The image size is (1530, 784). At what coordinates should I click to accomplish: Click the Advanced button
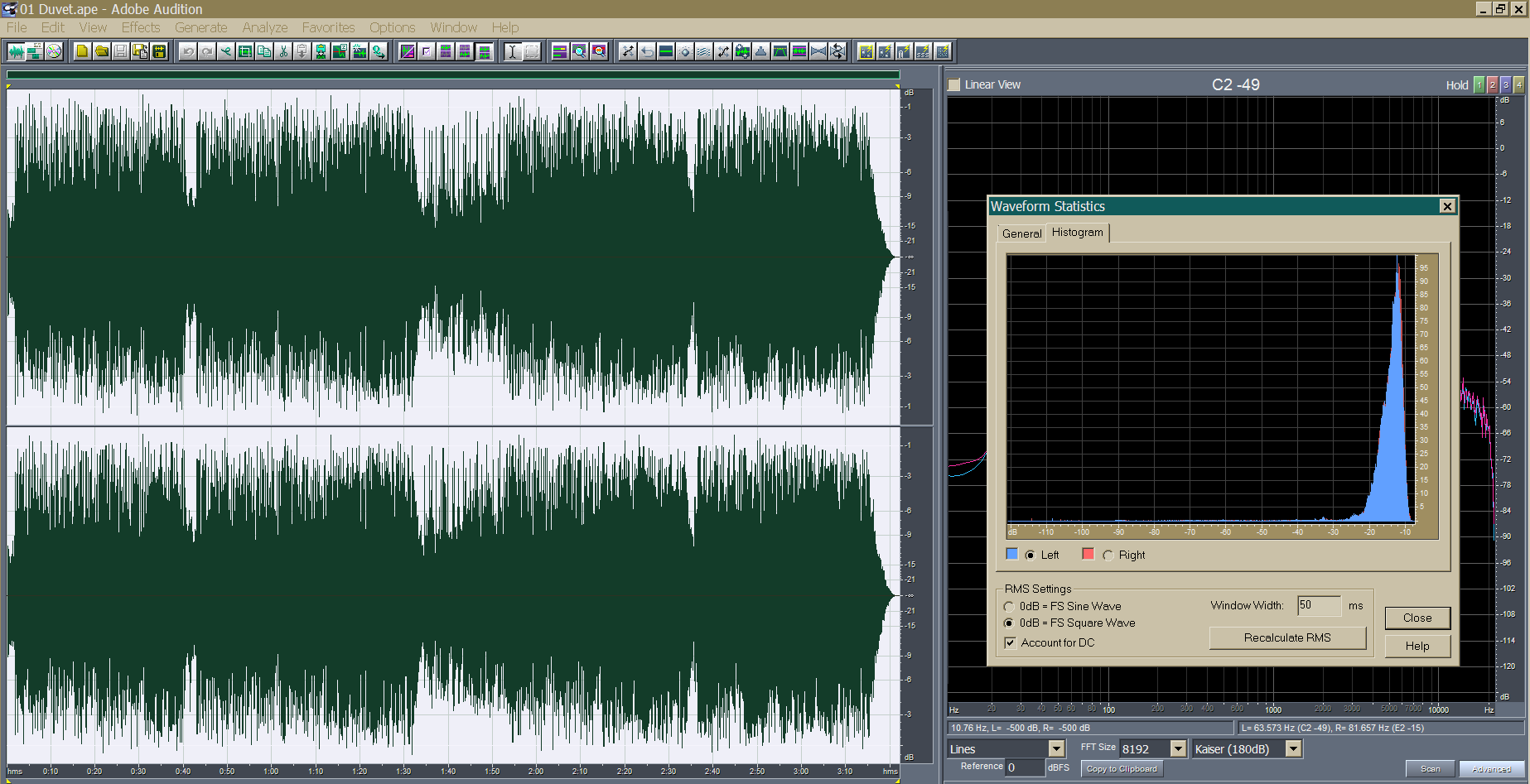tap(1491, 769)
